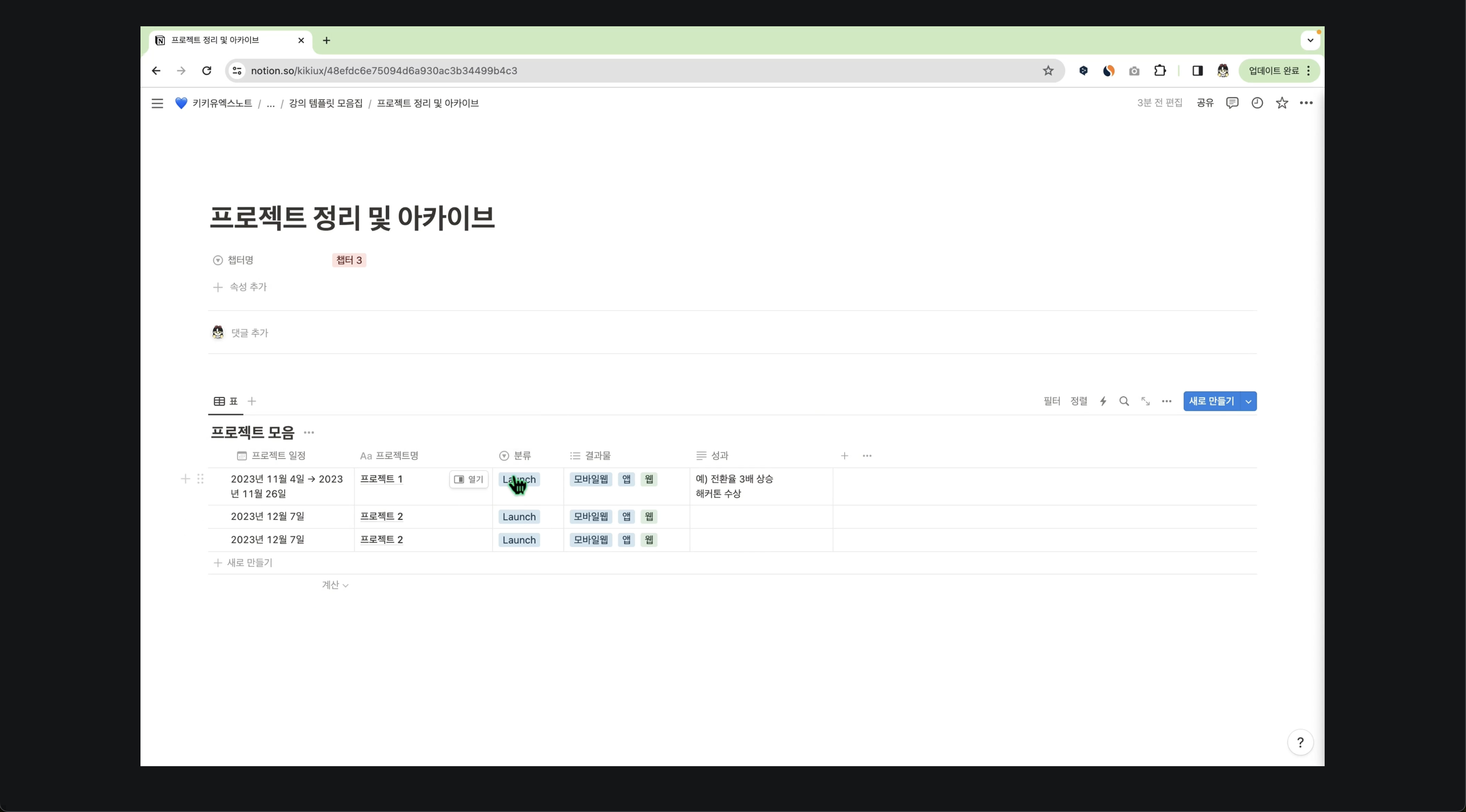Open automations with the lightning icon
This screenshot has height=812, width=1466.
tap(1103, 401)
